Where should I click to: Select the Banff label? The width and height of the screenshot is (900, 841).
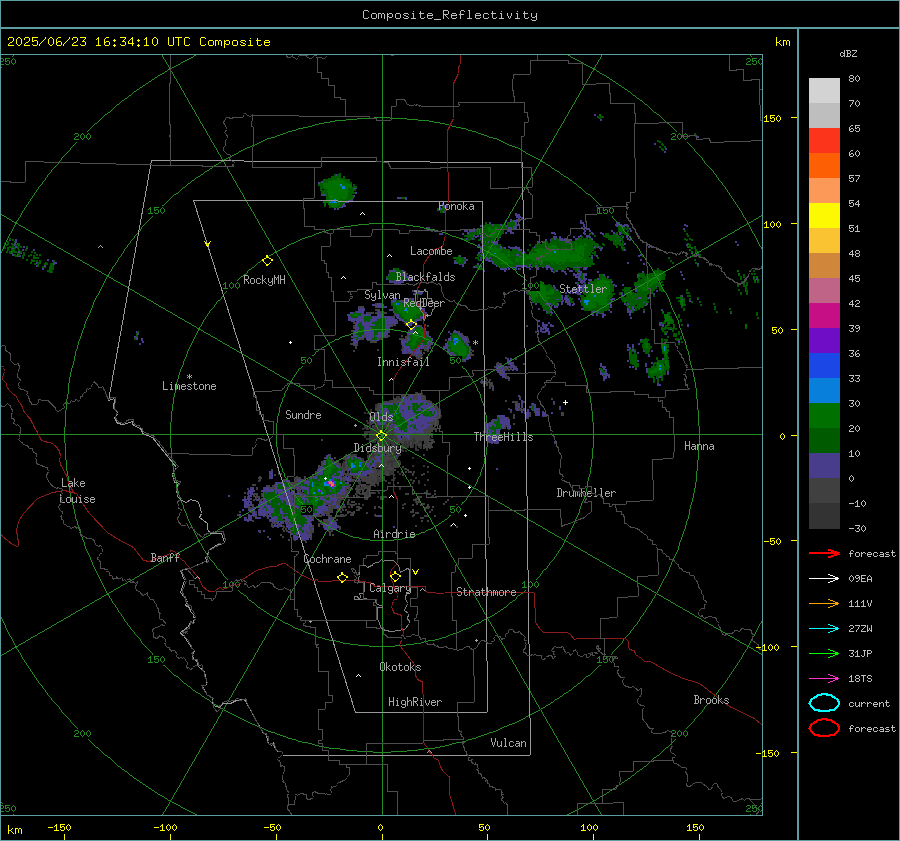click(165, 557)
